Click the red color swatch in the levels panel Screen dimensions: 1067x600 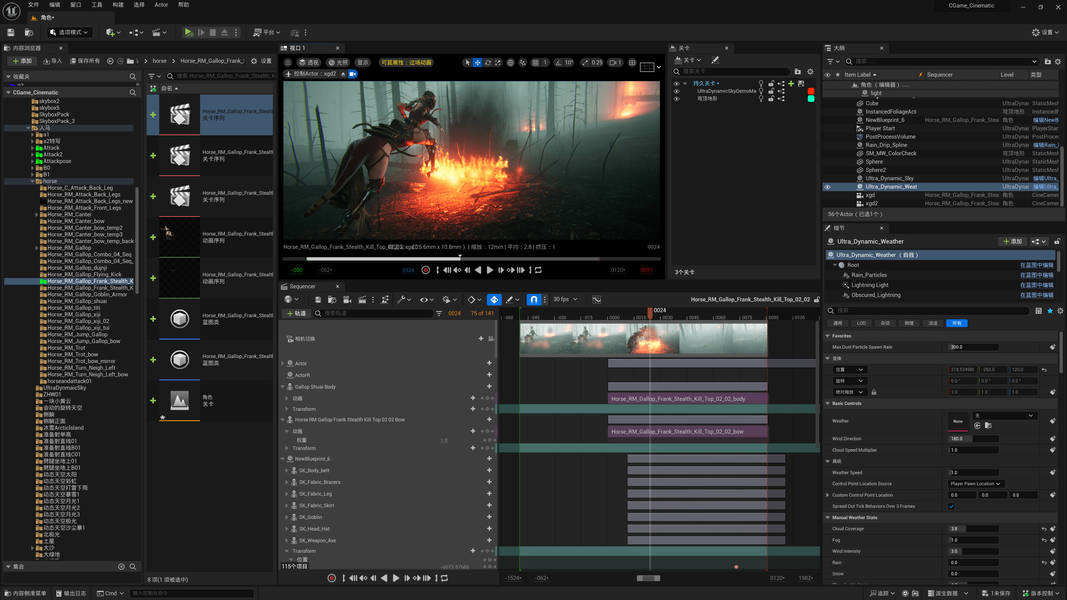[x=811, y=91]
